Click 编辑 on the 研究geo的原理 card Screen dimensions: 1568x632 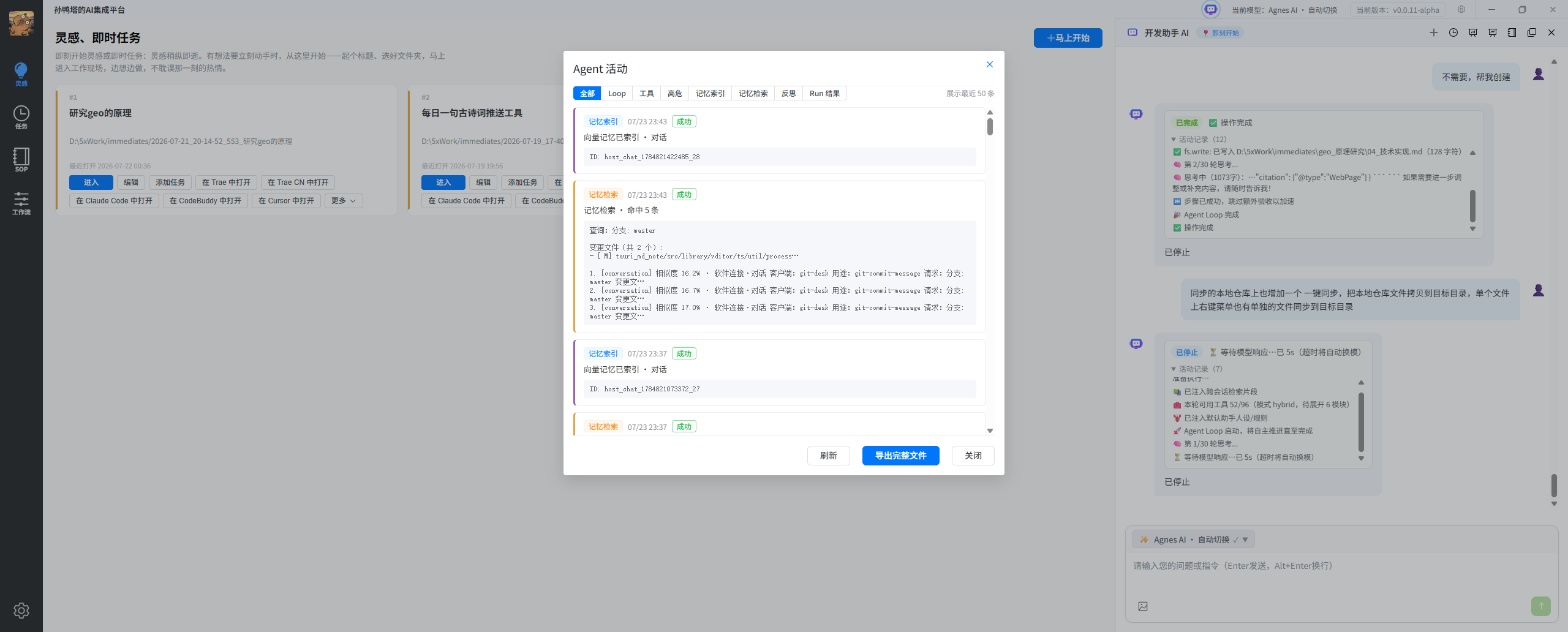(x=131, y=182)
